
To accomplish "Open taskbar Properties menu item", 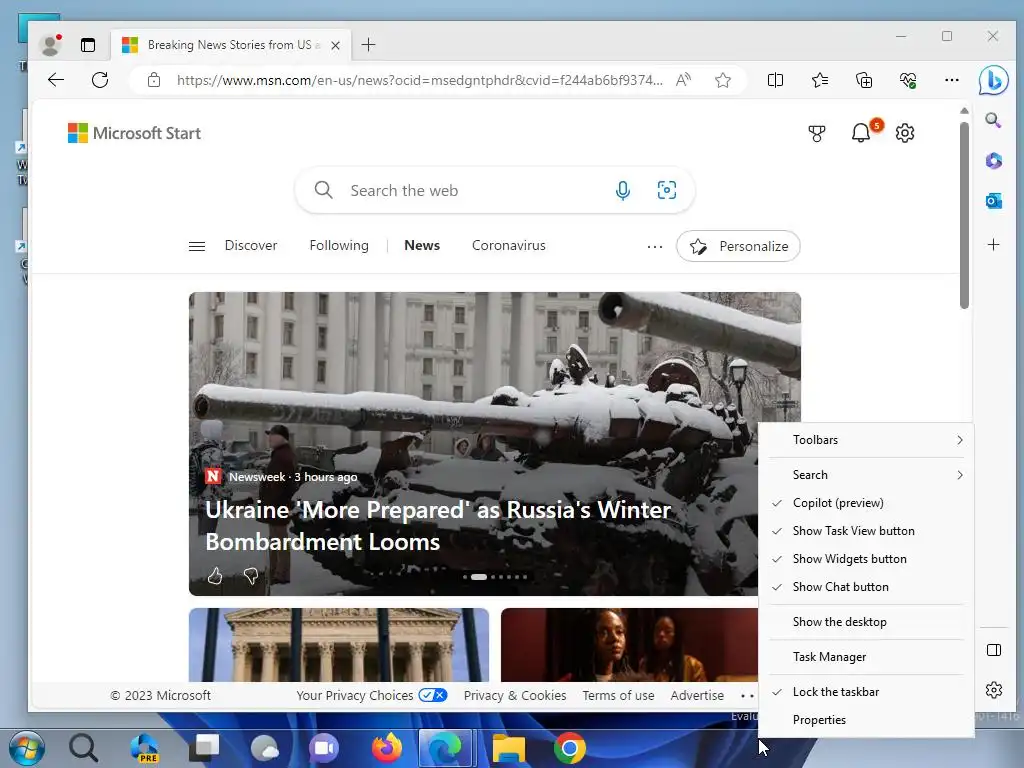I will pyautogui.click(x=866, y=720).
